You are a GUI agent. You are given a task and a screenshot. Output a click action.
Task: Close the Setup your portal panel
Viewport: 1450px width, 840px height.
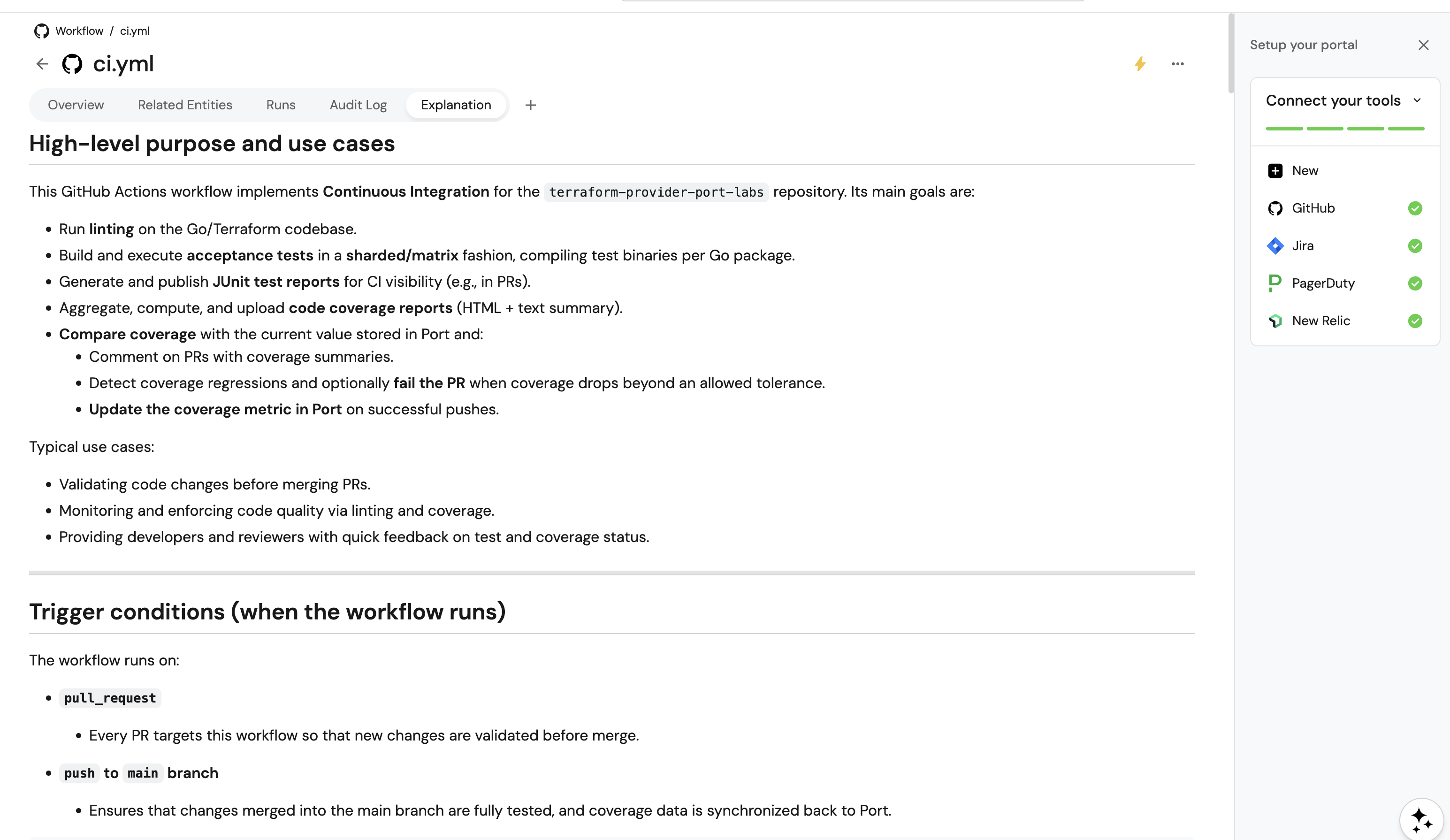coord(1424,45)
